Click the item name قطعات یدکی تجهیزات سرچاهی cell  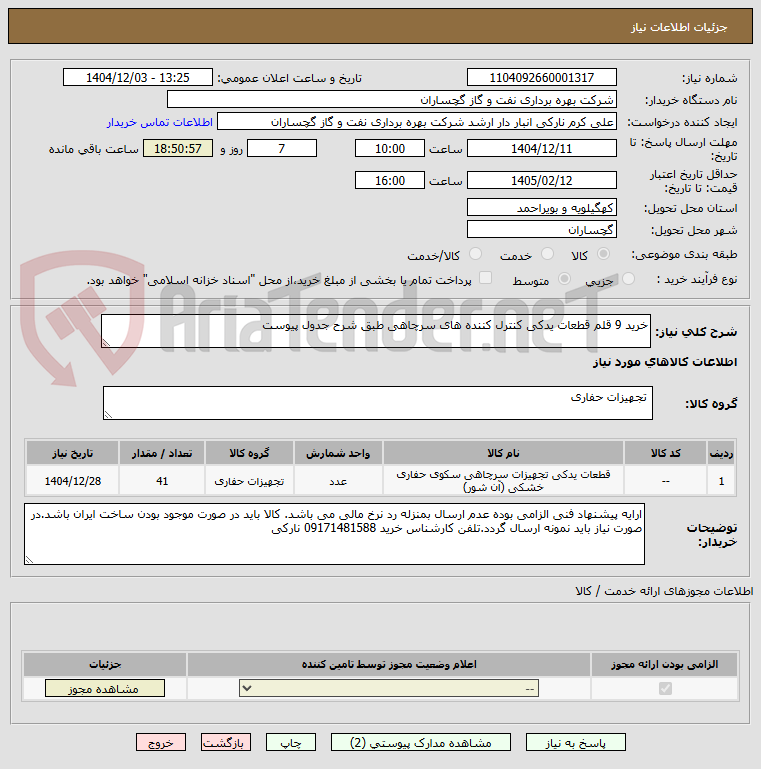point(503,481)
